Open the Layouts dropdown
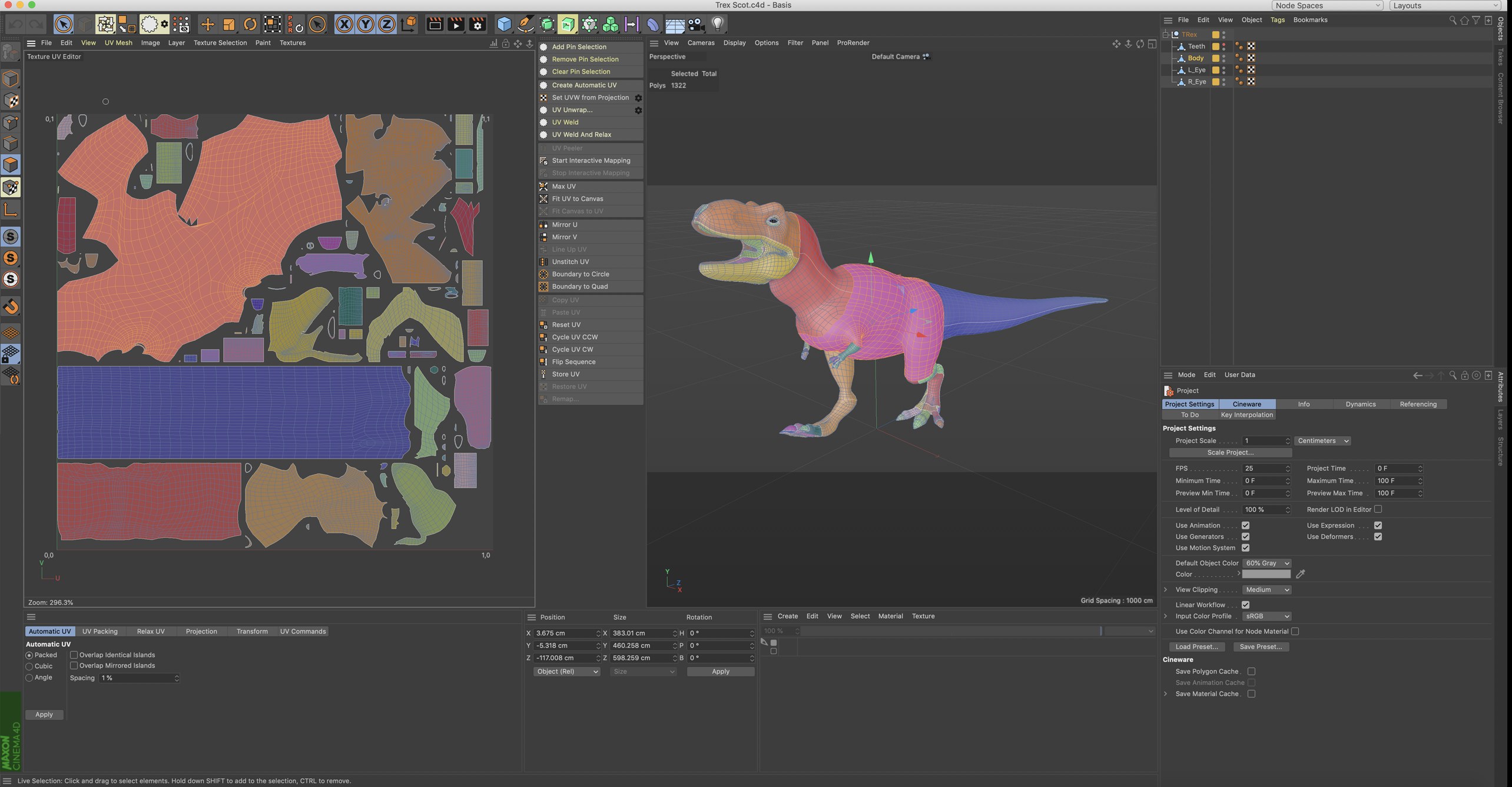The width and height of the screenshot is (1512, 787). [1445, 5]
